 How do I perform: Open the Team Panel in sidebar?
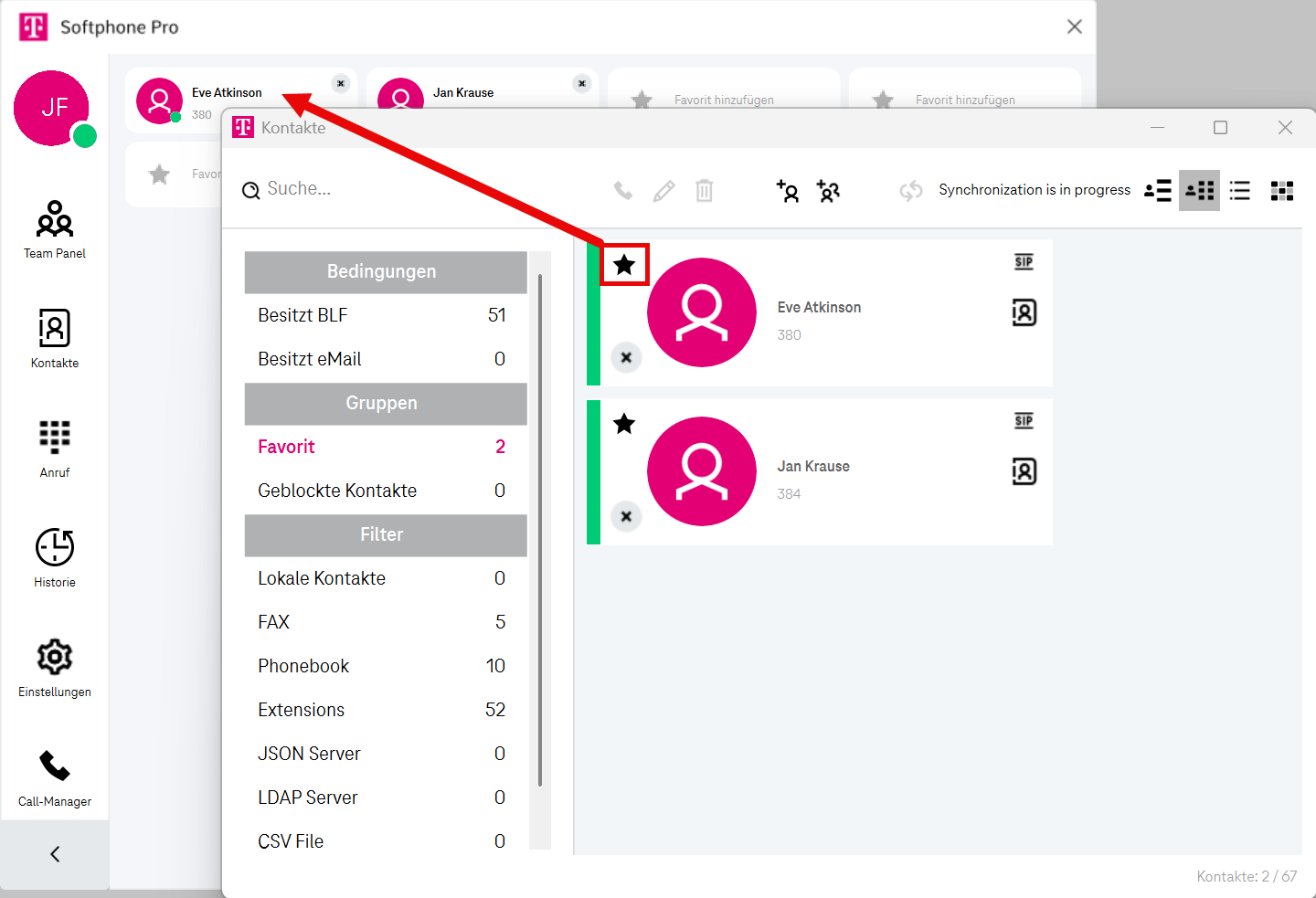click(55, 229)
